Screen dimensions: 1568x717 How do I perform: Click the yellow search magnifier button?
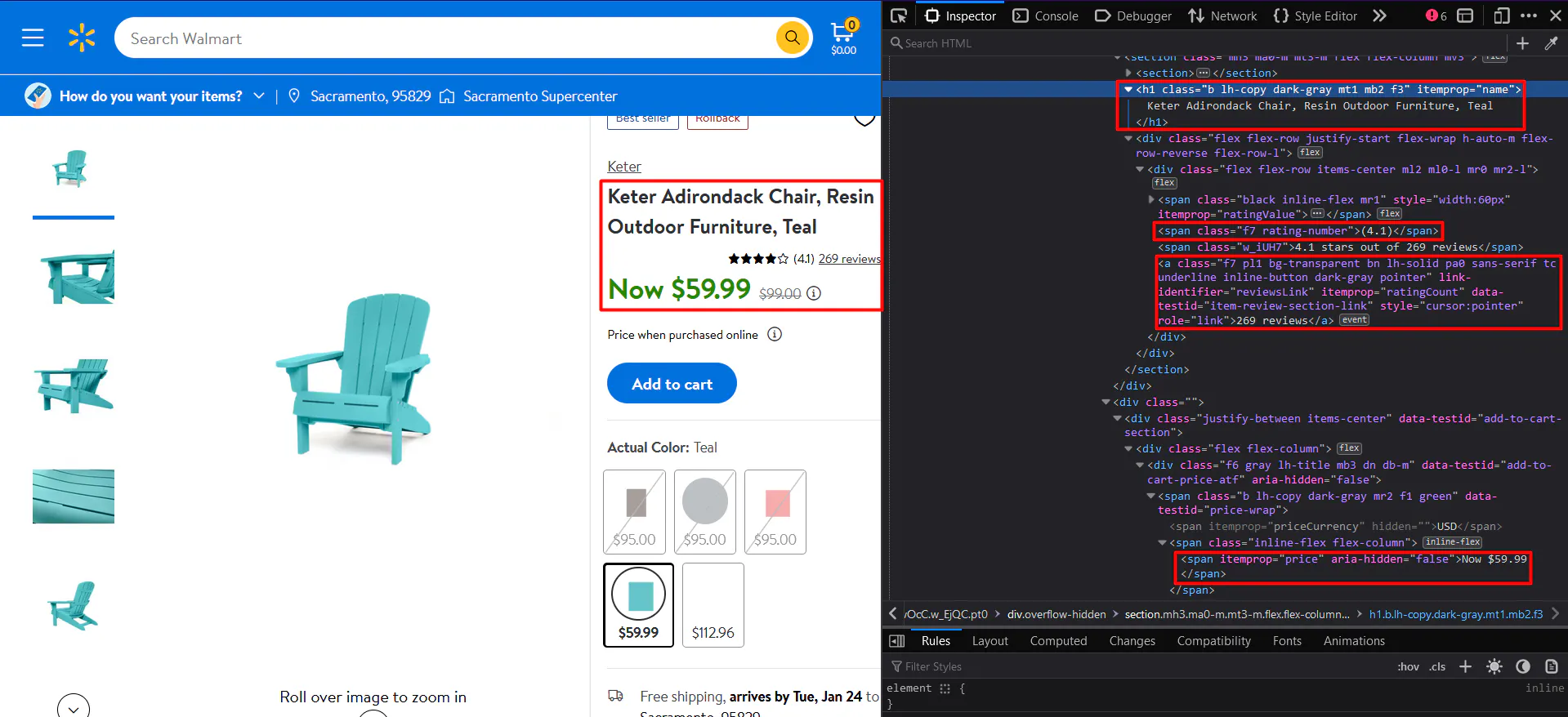point(792,38)
